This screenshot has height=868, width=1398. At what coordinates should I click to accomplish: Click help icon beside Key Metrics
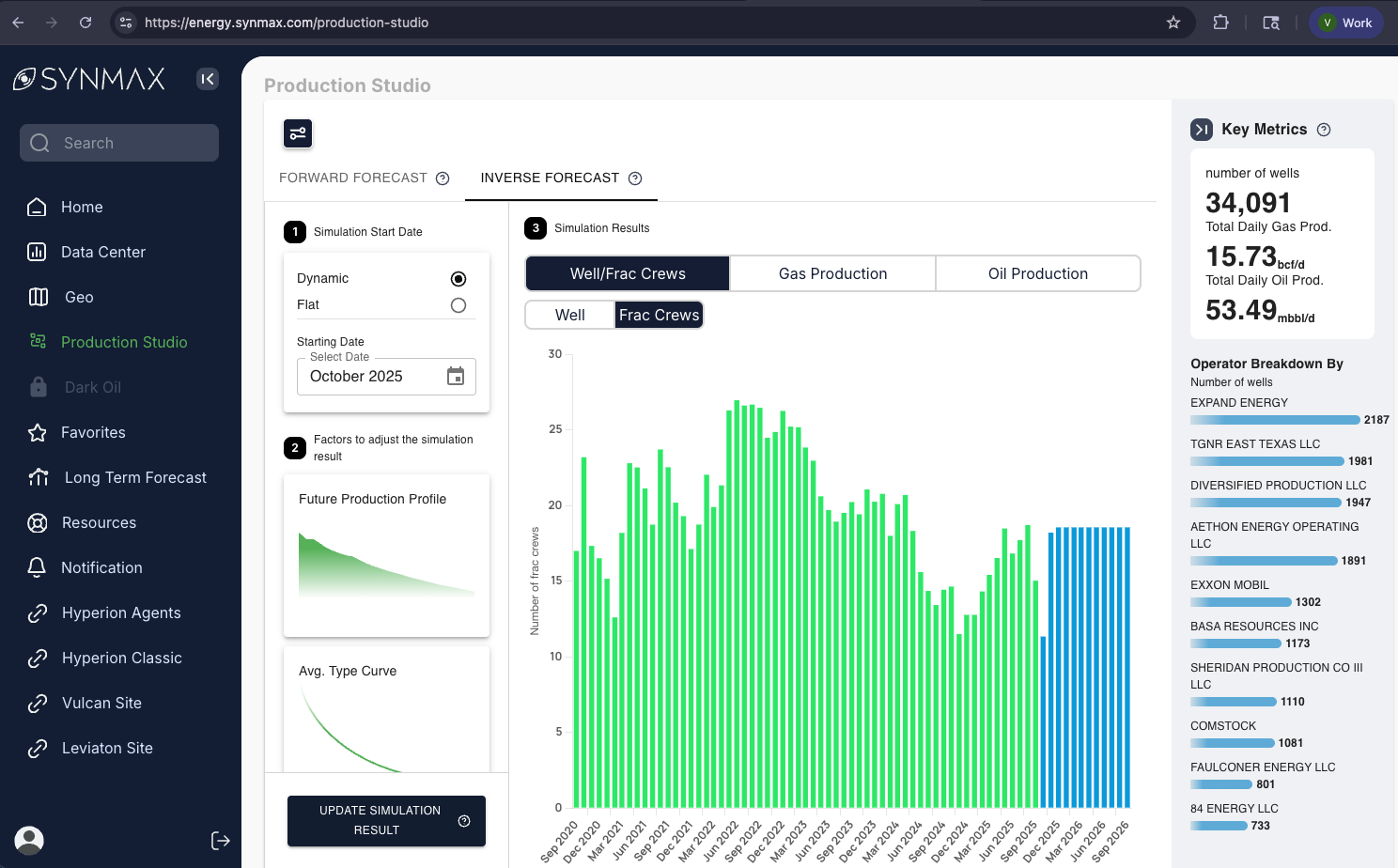(1324, 130)
